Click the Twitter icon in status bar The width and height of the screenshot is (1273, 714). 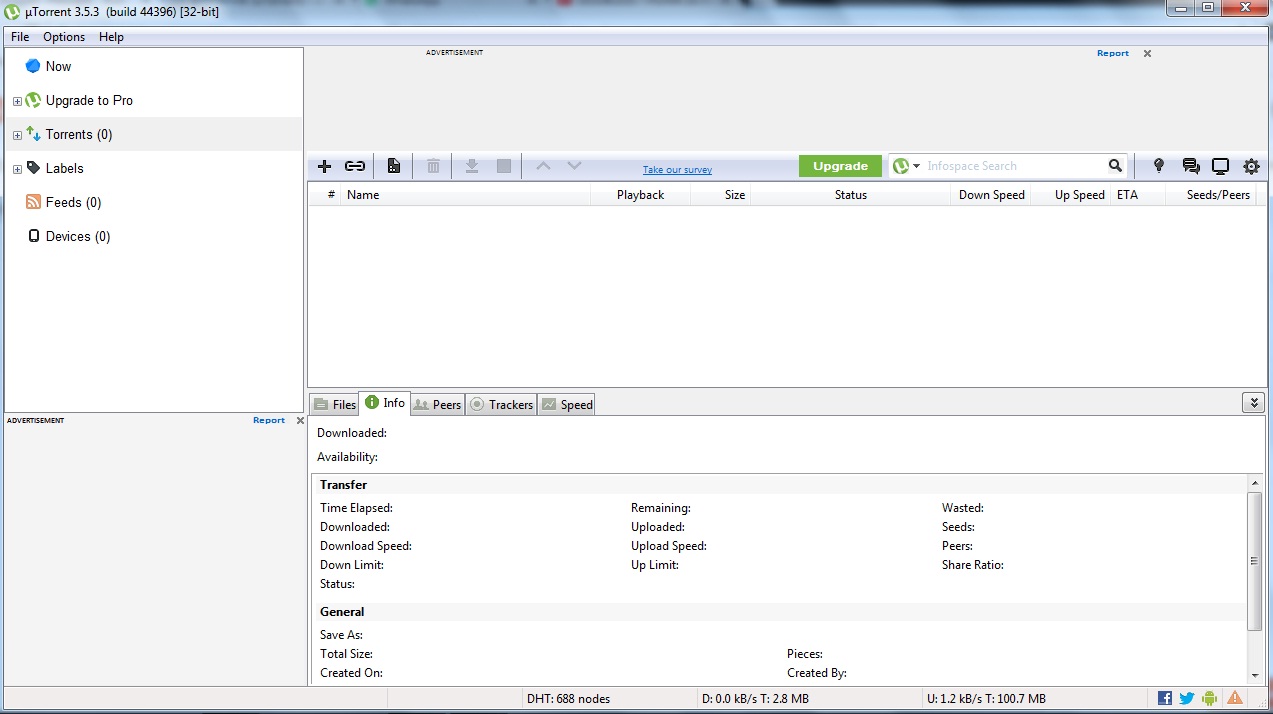click(x=1187, y=698)
